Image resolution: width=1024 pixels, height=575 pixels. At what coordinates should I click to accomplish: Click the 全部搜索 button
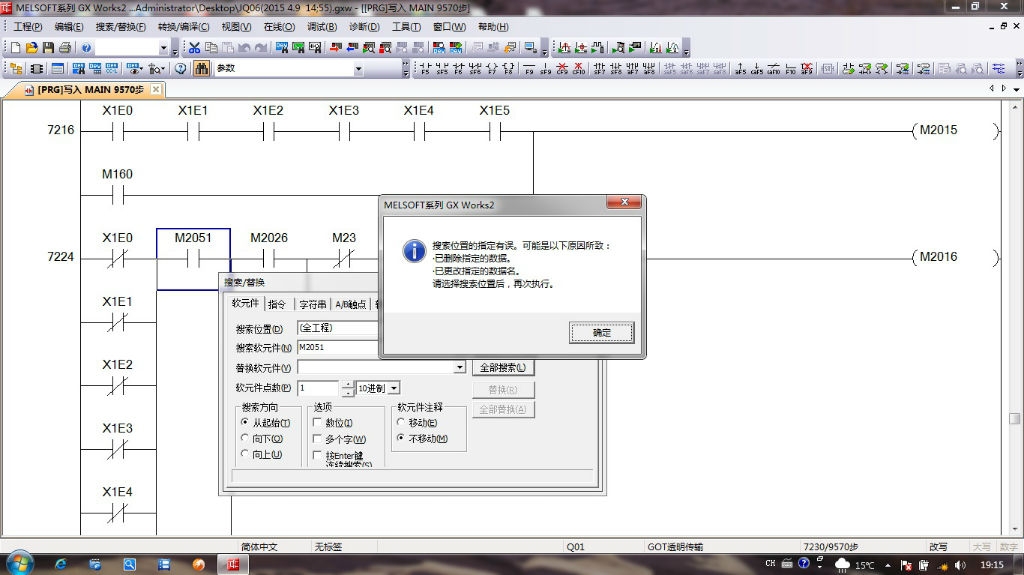[503, 368]
